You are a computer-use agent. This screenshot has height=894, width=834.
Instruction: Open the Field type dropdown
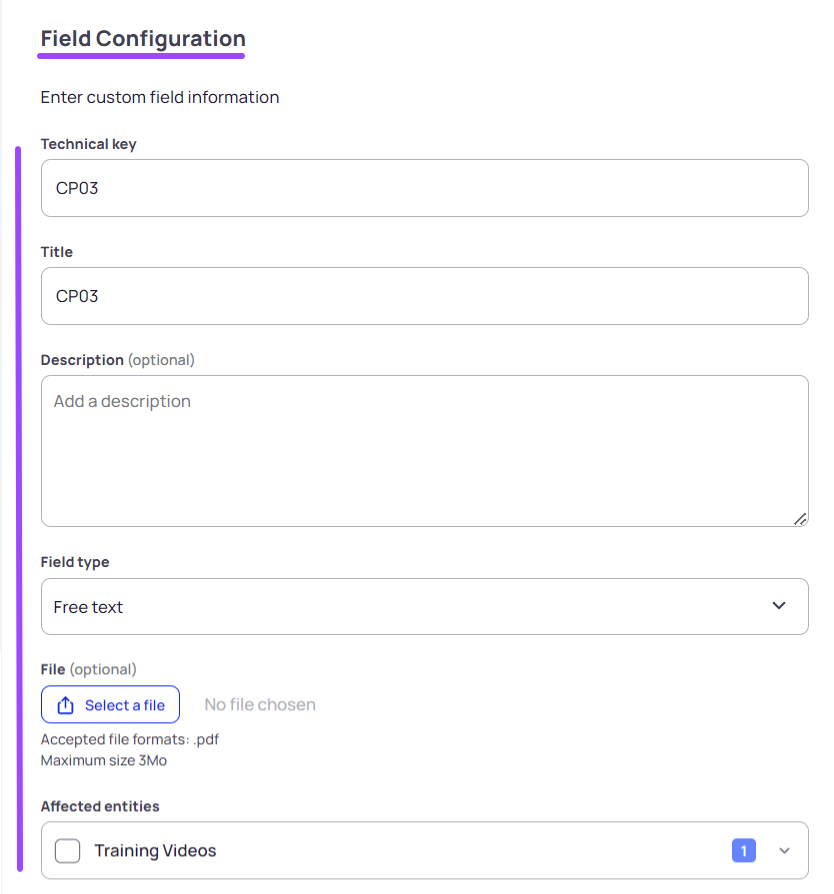tap(425, 607)
